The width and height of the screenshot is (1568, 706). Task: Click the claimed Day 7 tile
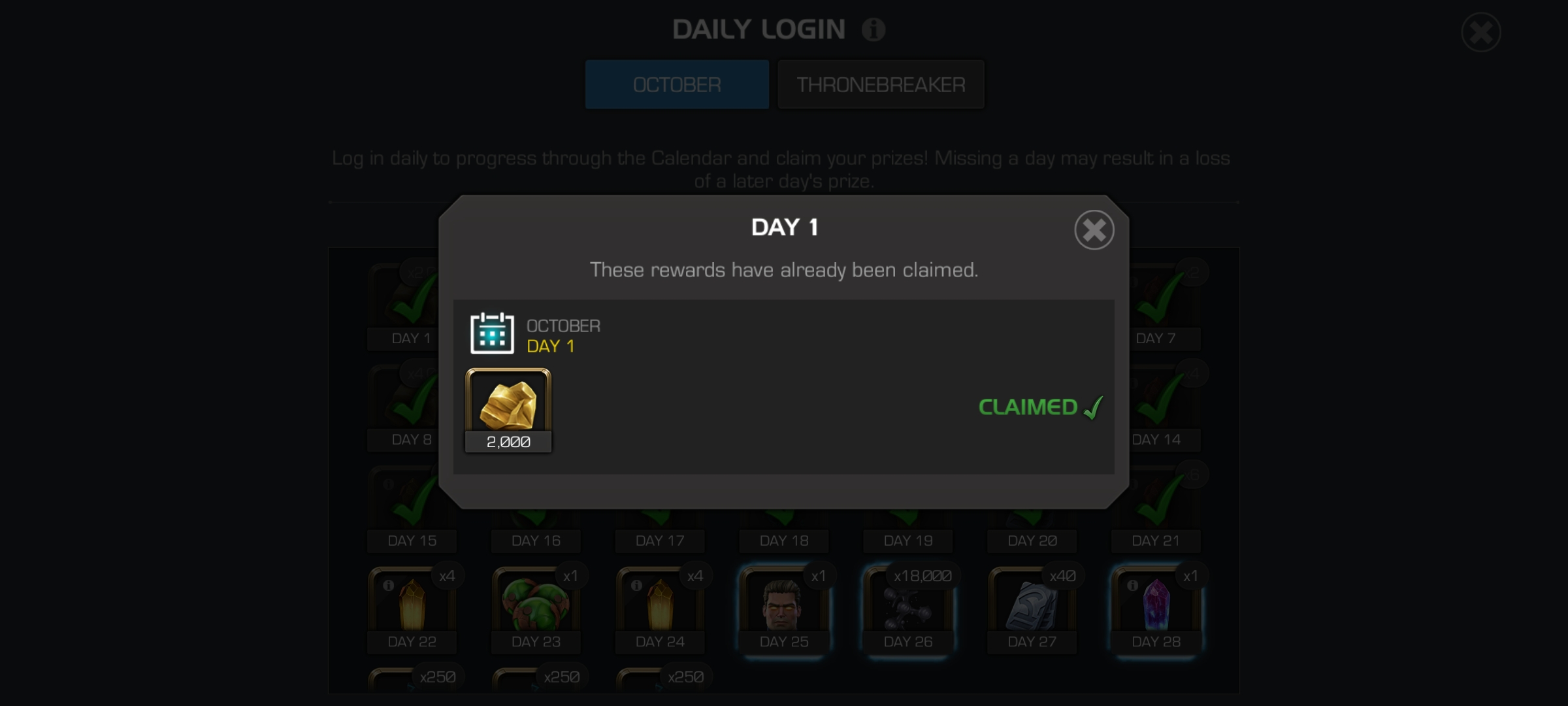pyautogui.click(x=1163, y=306)
